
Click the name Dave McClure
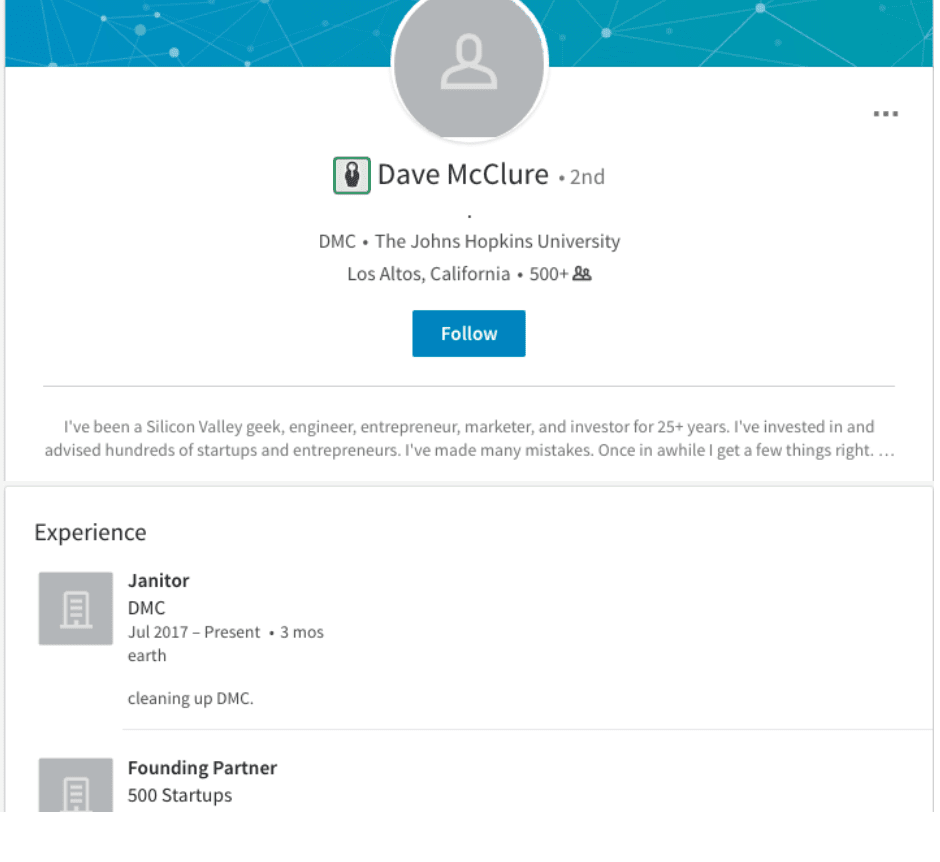coord(463,175)
